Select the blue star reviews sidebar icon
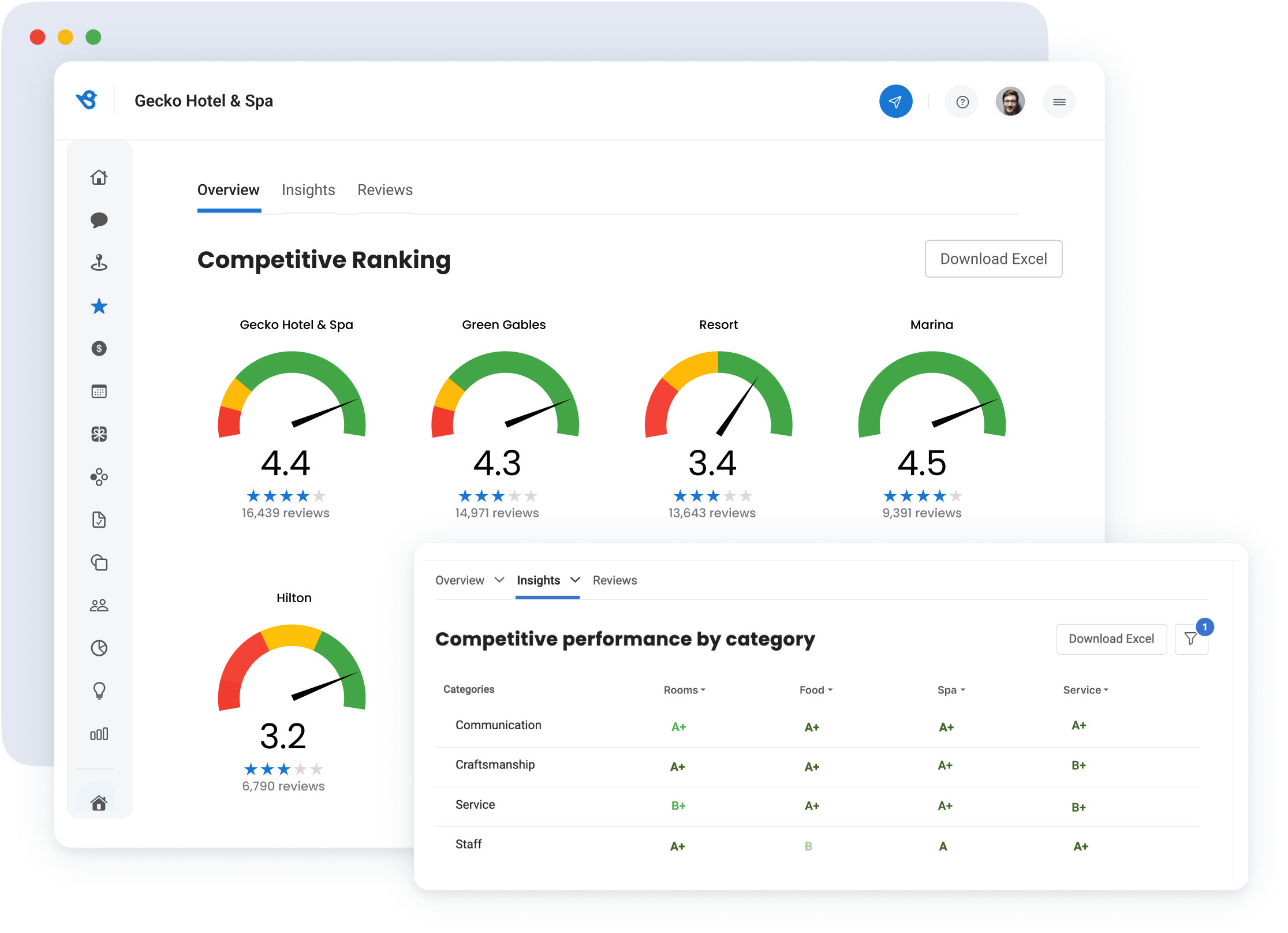 99,306
